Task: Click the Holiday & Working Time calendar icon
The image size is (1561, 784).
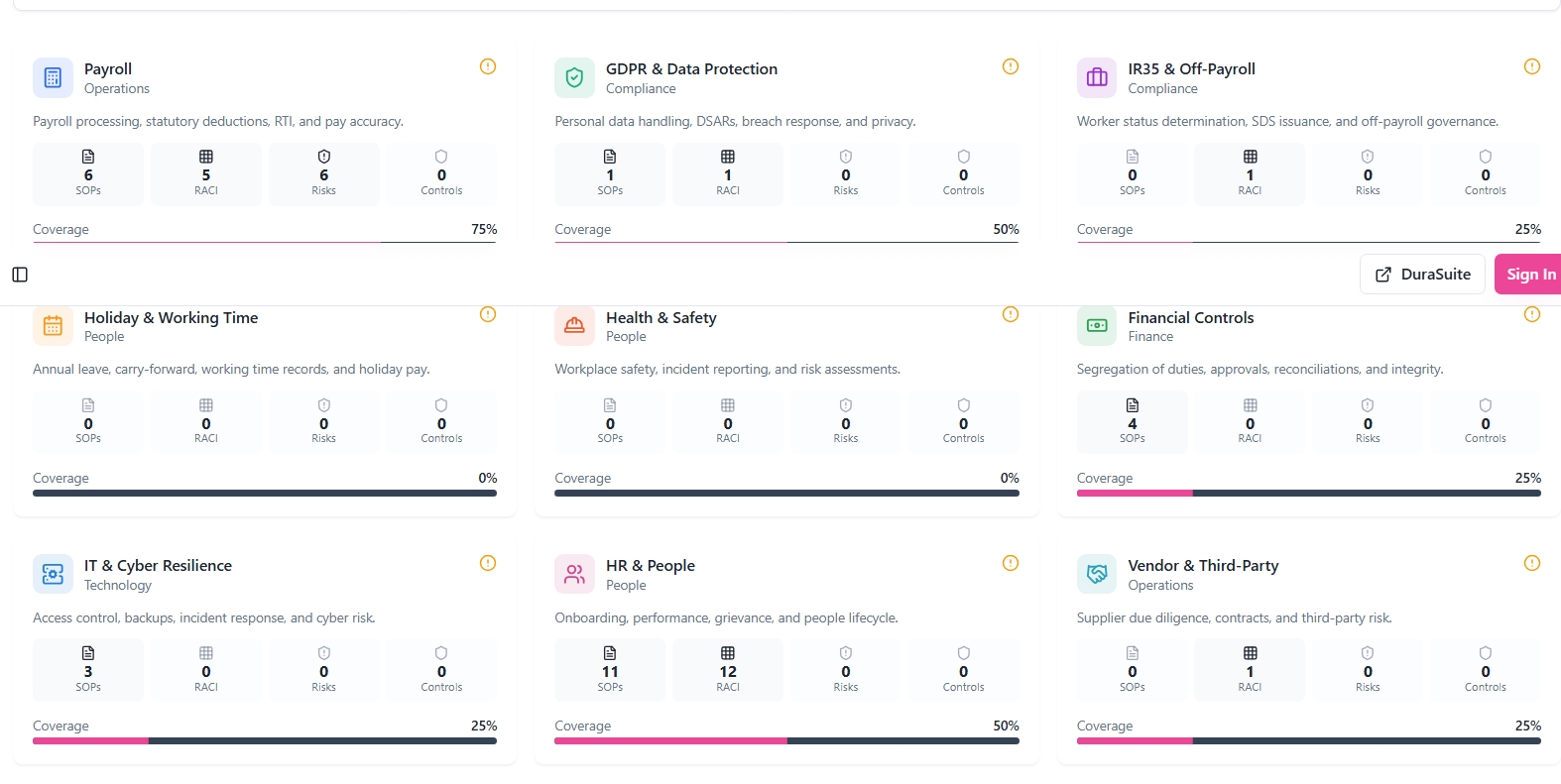Action: click(x=53, y=325)
